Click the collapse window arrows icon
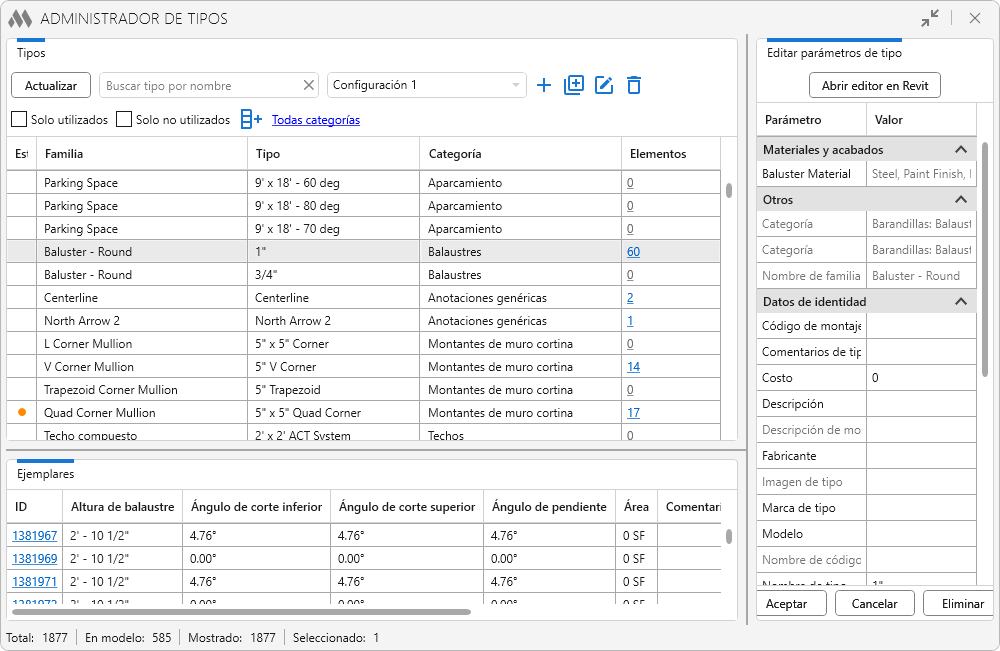The image size is (1000, 651). (x=930, y=18)
